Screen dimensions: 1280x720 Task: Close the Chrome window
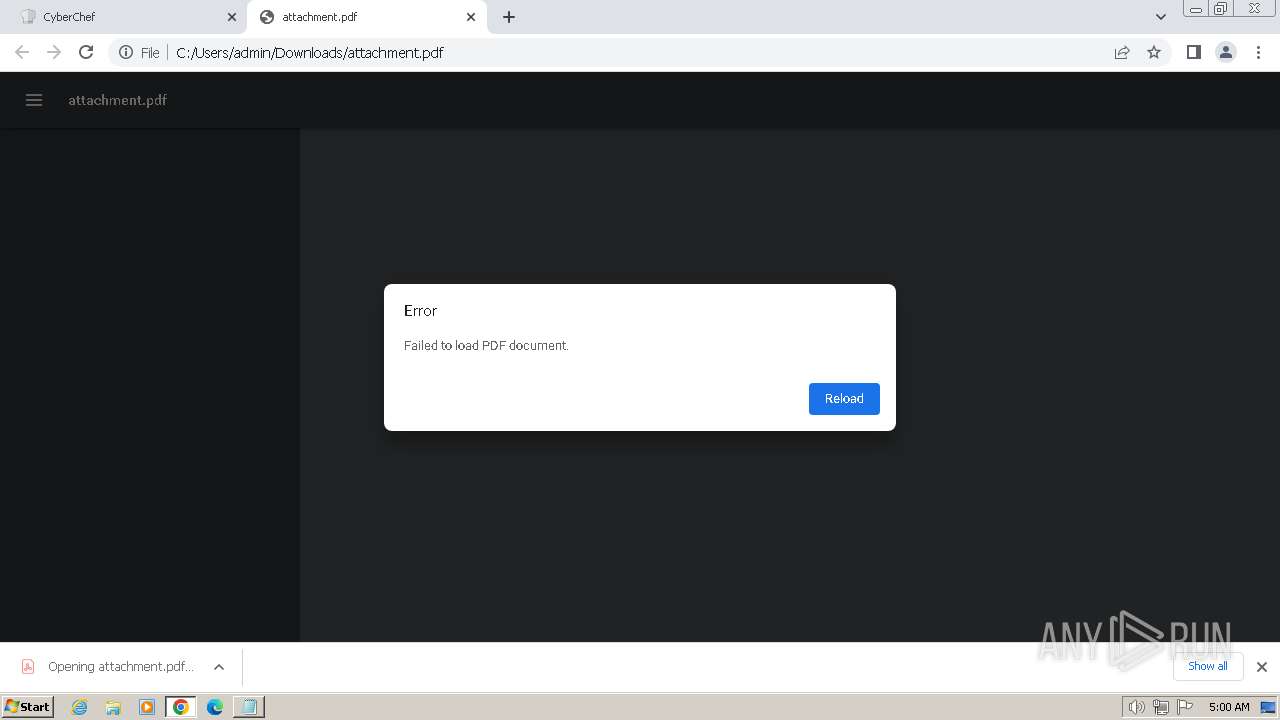(1255, 9)
